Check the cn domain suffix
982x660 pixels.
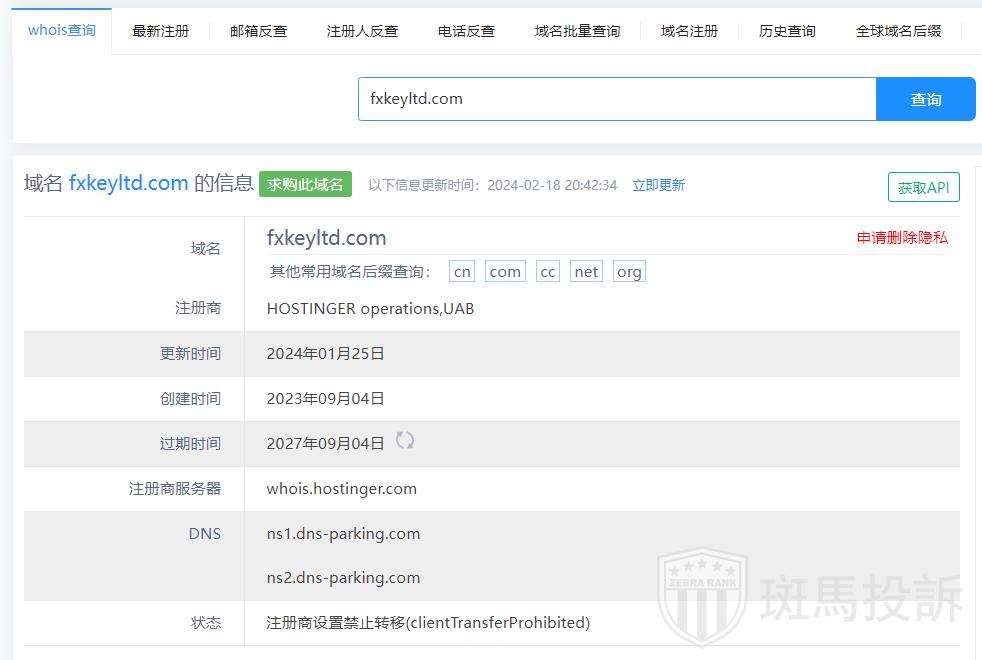[462, 272]
